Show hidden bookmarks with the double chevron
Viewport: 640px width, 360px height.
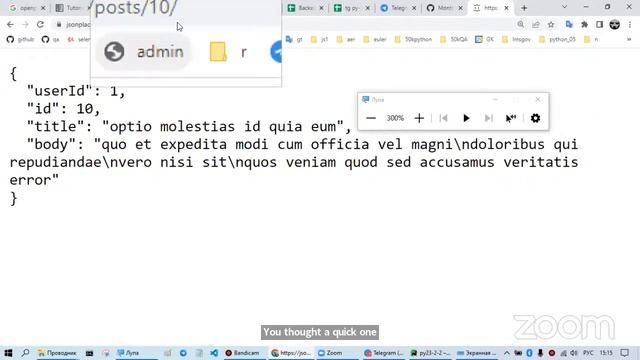pyautogui.click(x=629, y=40)
